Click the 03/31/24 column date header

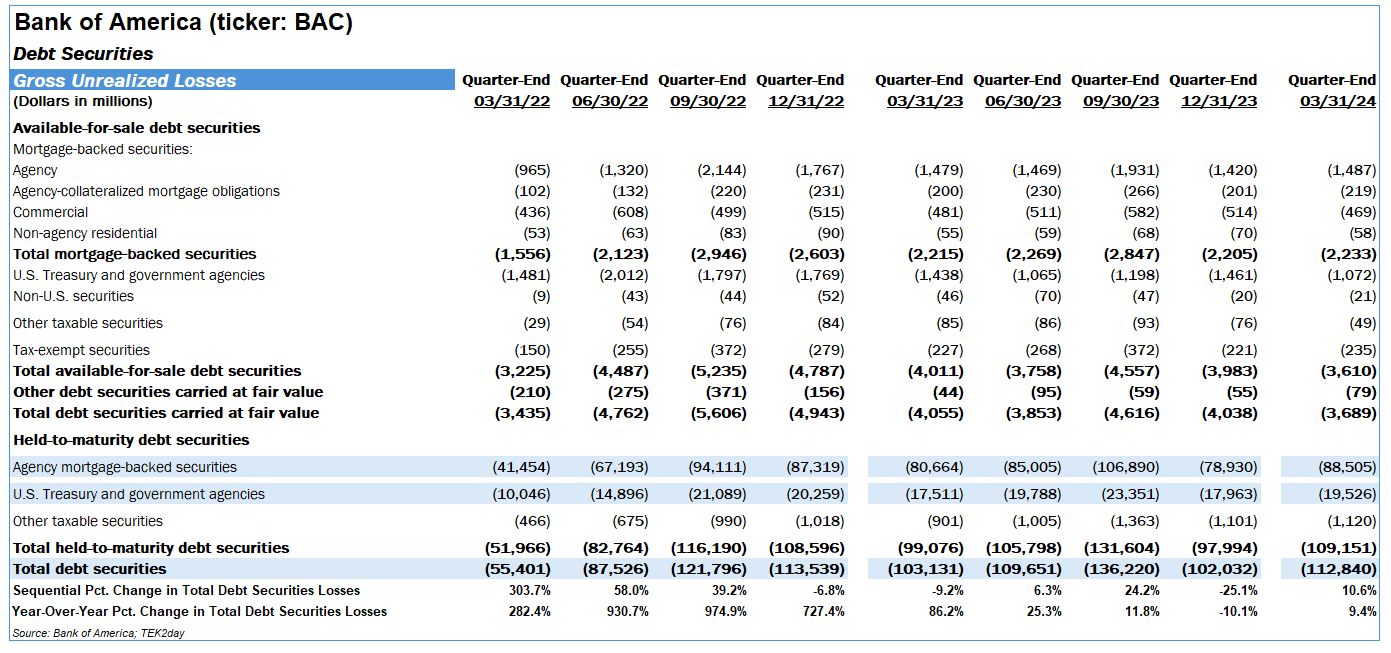[x=1338, y=101]
